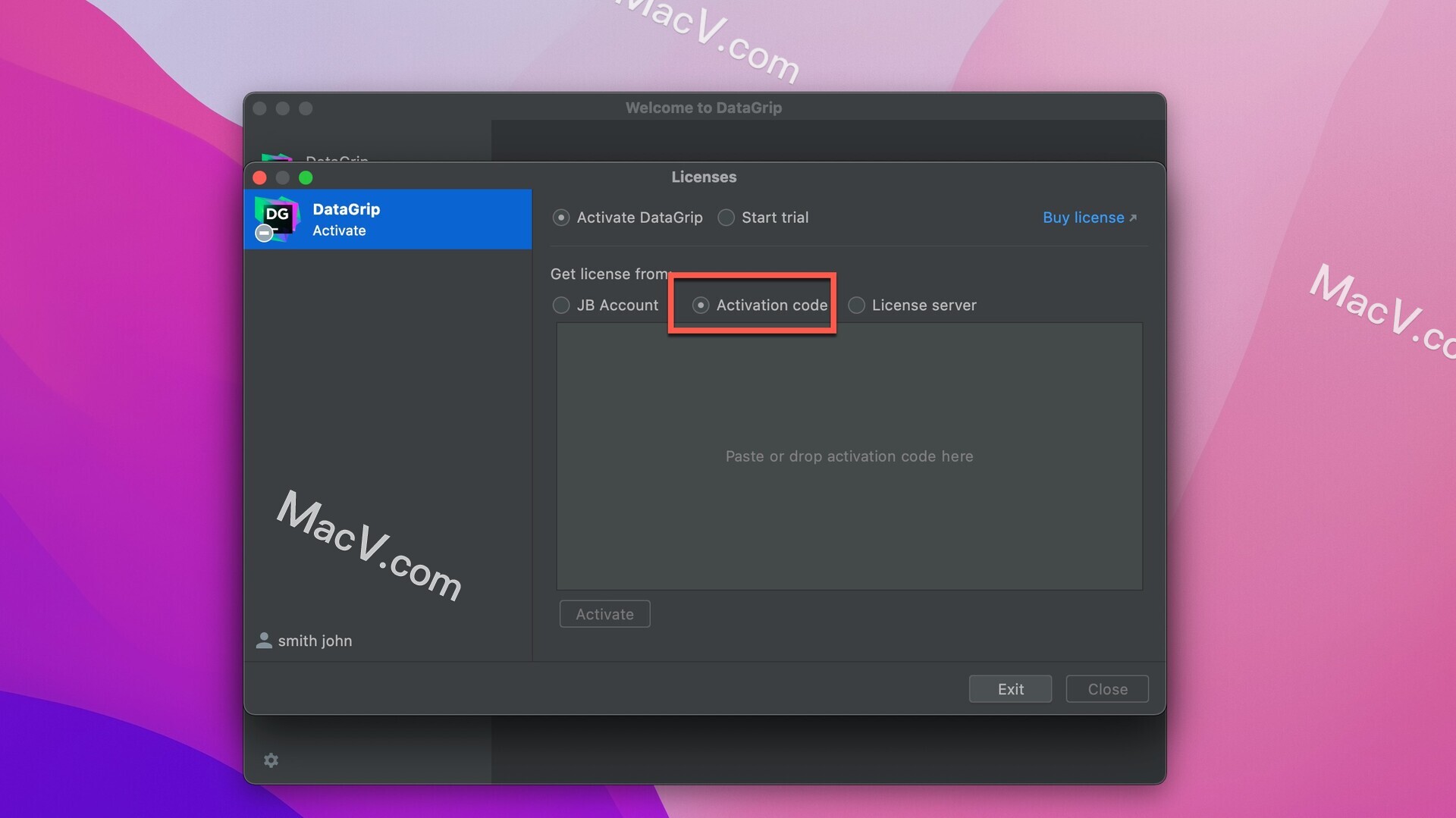Click the Licenses dialog title text

coord(704,177)
